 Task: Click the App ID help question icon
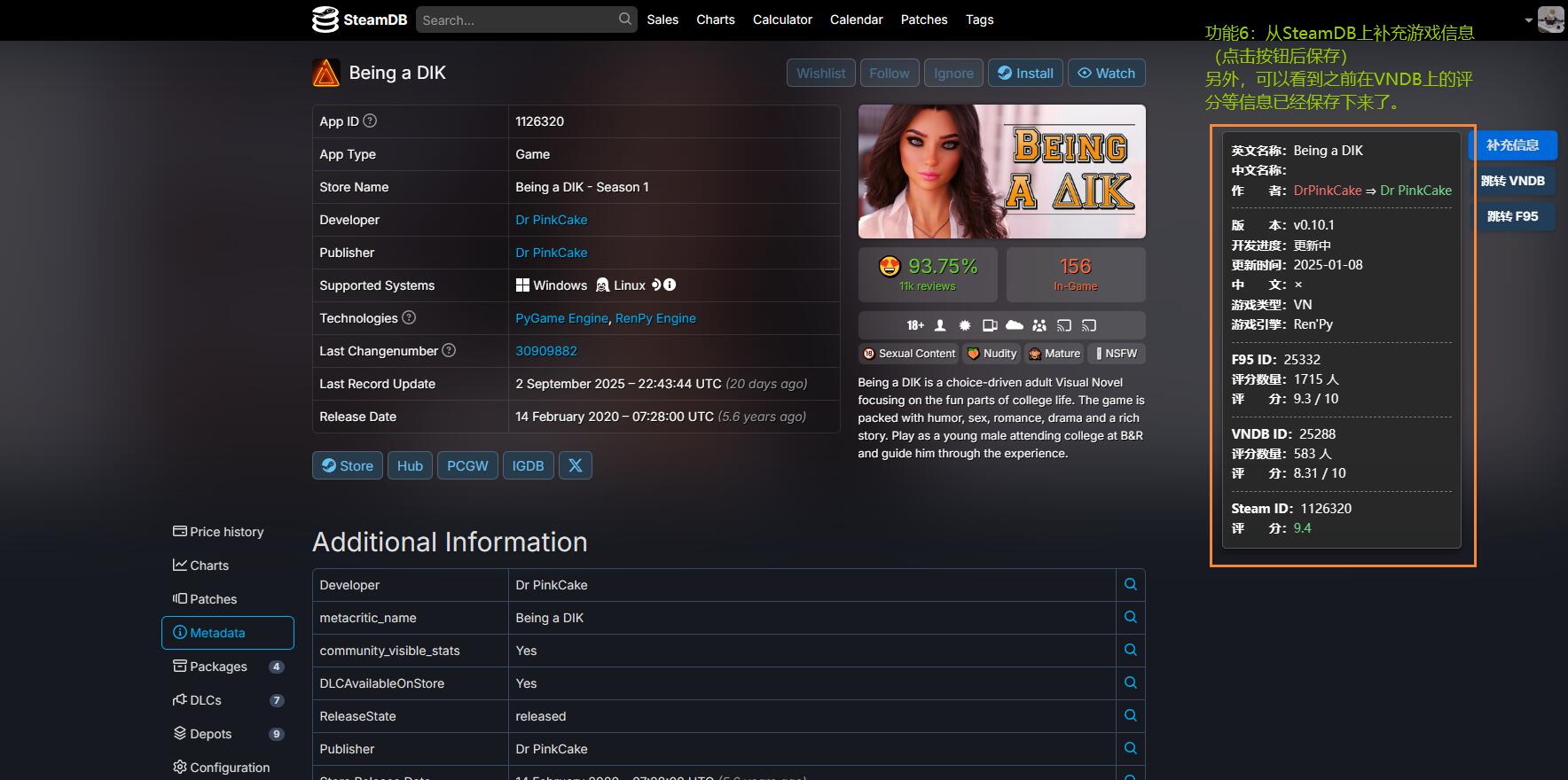point(371,121)
